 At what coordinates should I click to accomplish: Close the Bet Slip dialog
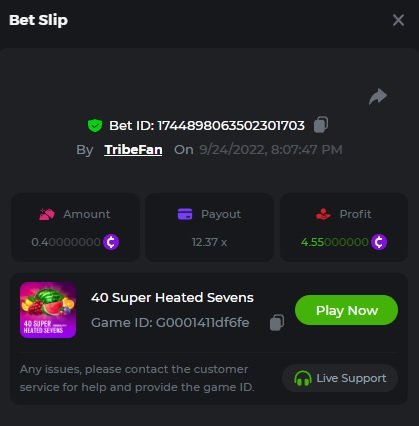[x=398, y=20]
